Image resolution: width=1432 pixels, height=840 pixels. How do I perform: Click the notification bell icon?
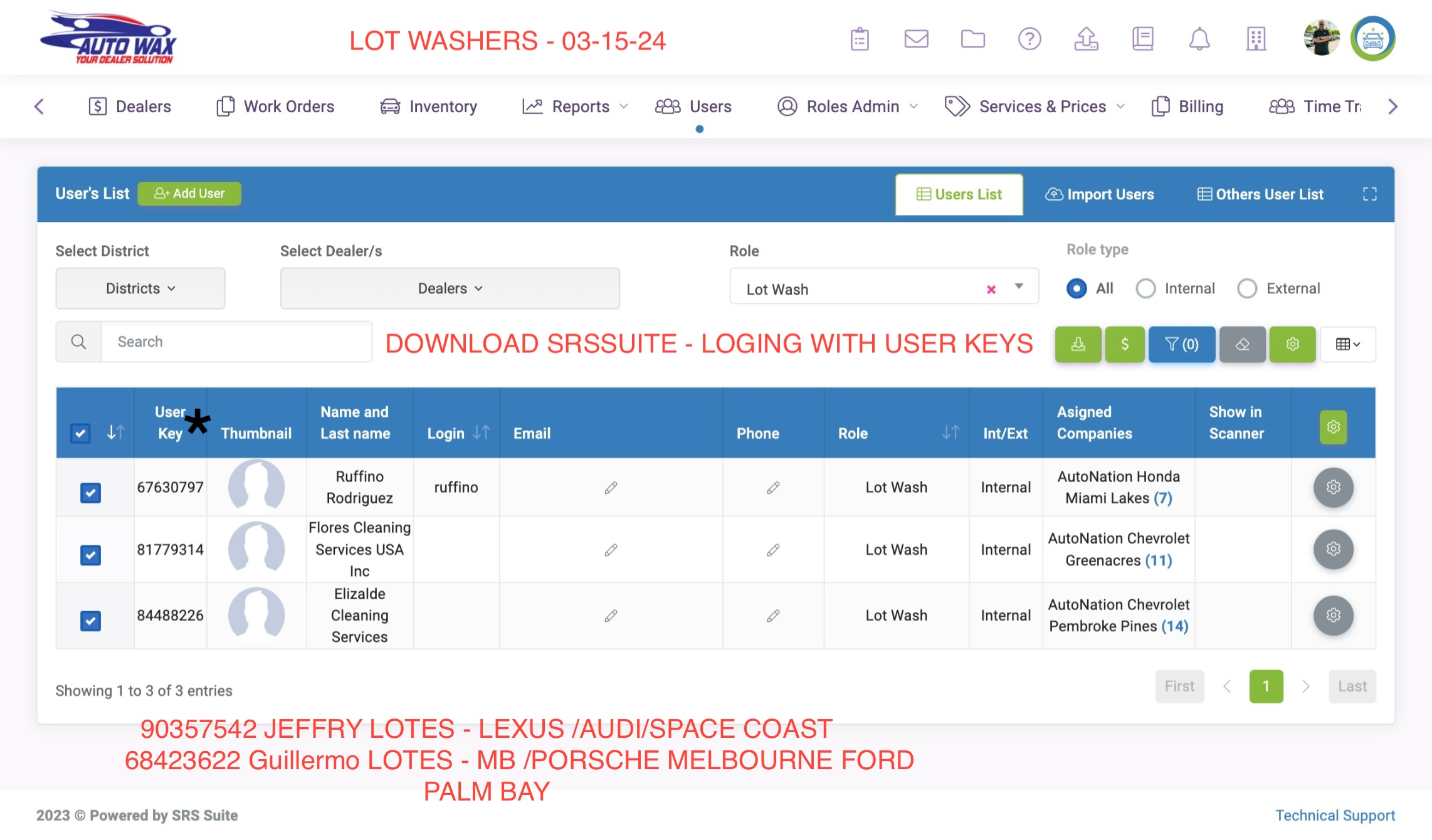click(x=1199, y=39)
